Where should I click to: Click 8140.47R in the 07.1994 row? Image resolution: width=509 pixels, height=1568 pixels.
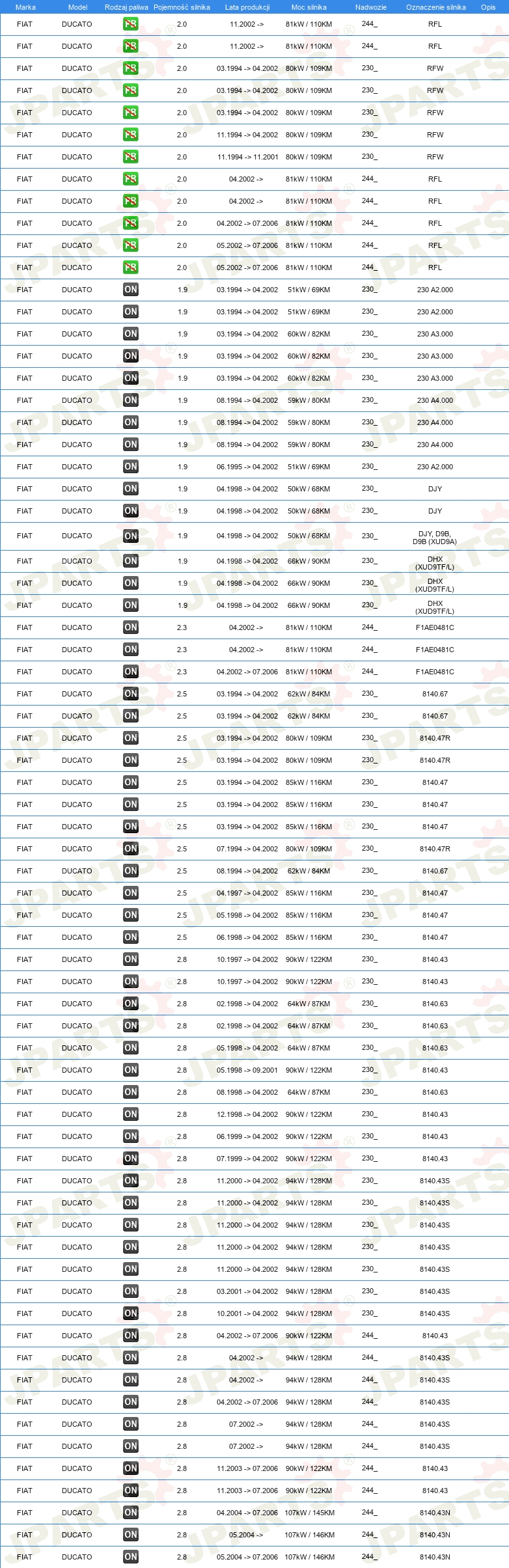[x=435, y=849]
